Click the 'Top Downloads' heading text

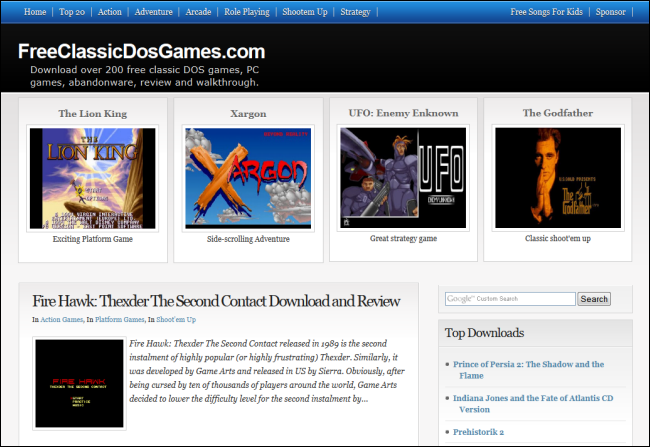point(484,333)
